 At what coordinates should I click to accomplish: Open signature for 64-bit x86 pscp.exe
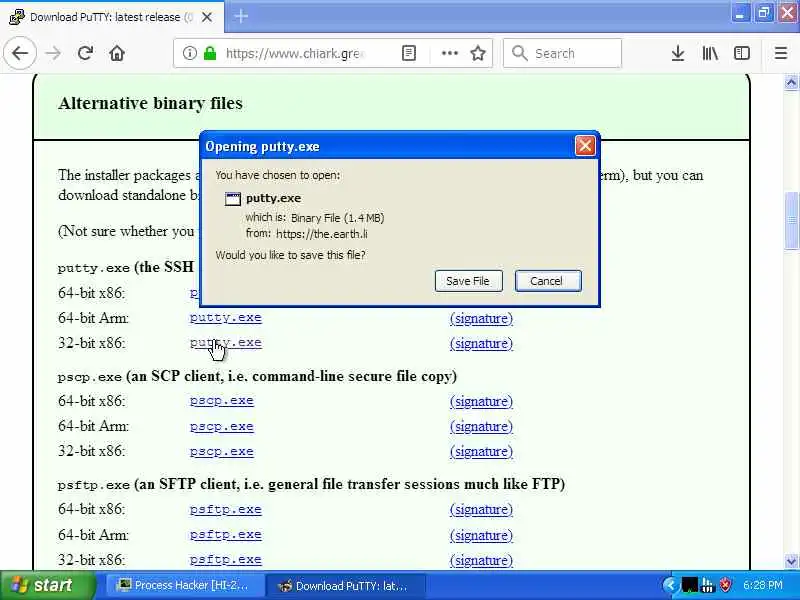[481, 402]
